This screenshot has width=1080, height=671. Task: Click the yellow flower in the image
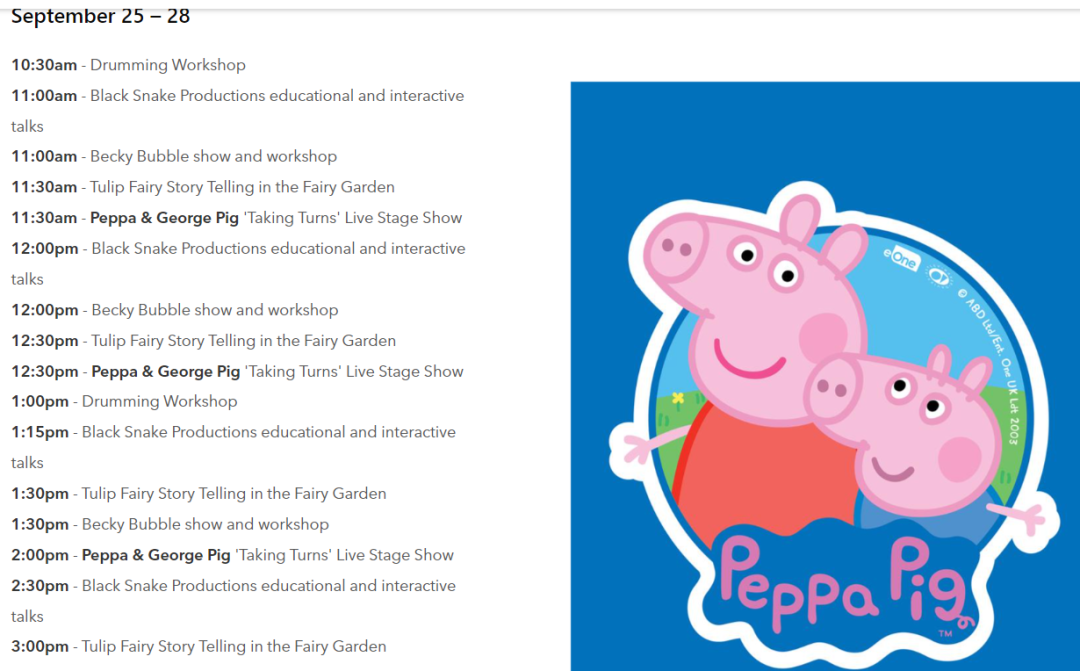tap(678, 398)
